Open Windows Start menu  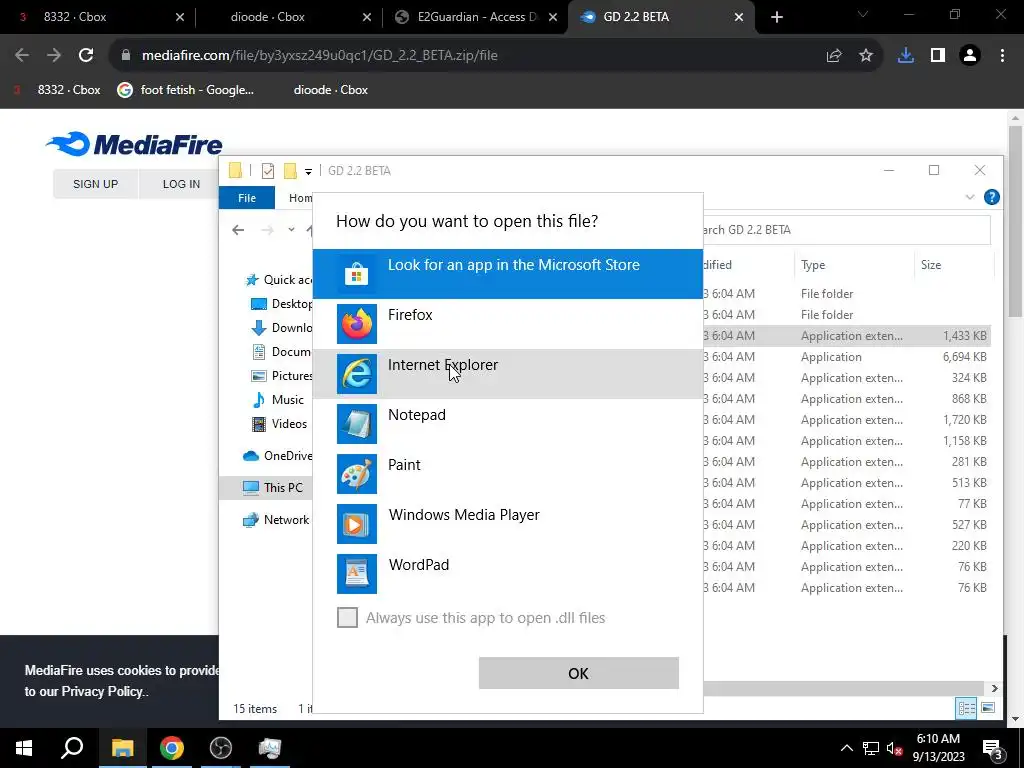point(24,748)
